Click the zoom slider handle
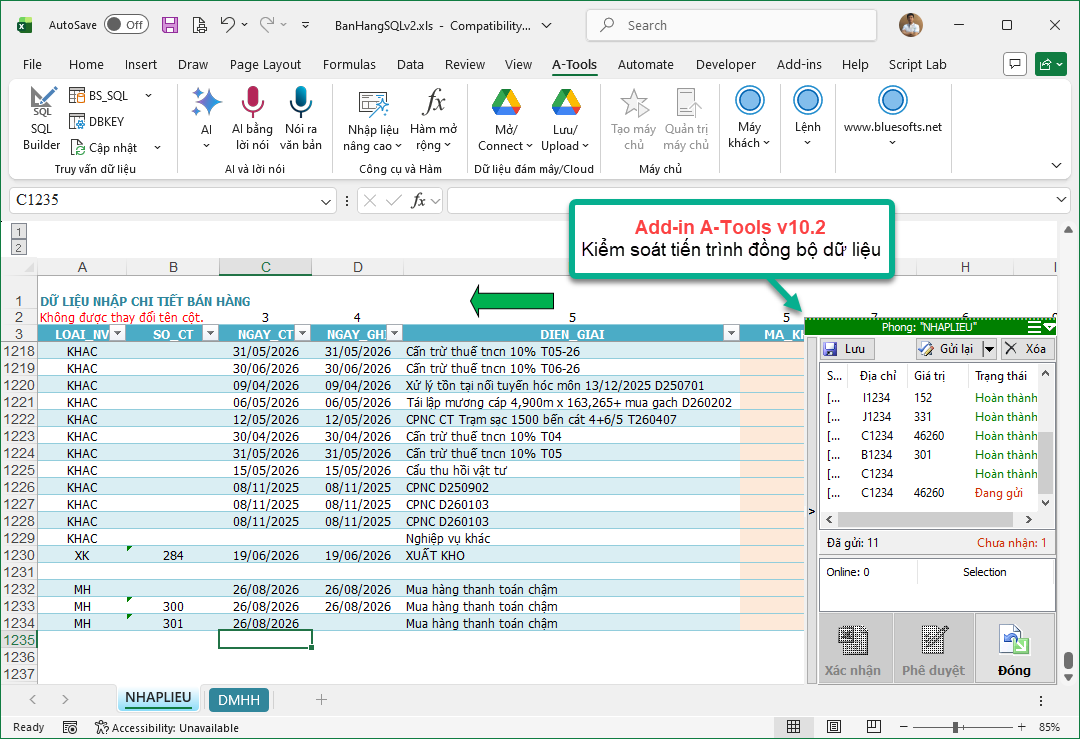Screen dimensions: 1080x739 [955, 727]
